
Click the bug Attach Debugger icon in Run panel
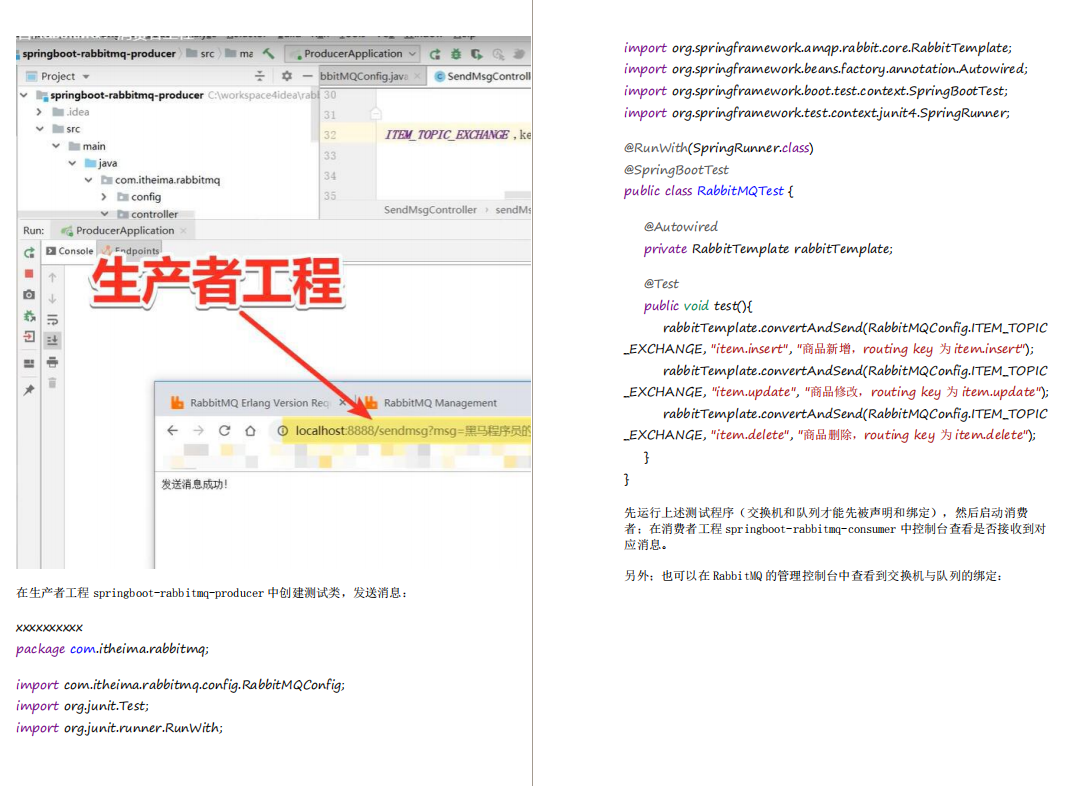[29, 316]
